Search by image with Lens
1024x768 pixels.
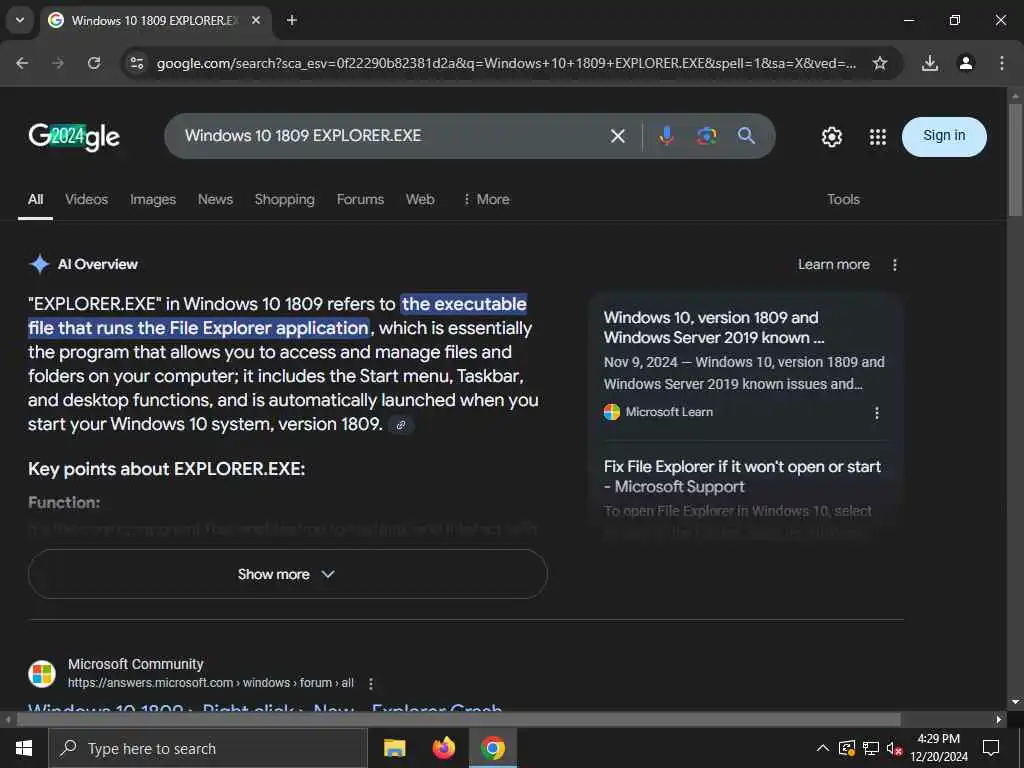pyautogui.click(x=706, y=136)
